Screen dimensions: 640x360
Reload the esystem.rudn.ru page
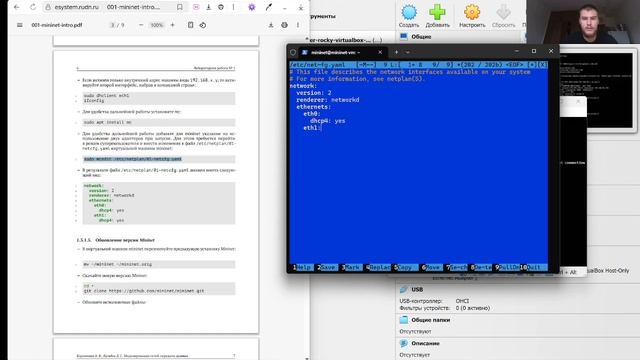pyautogui.click(x=33, y=7)
